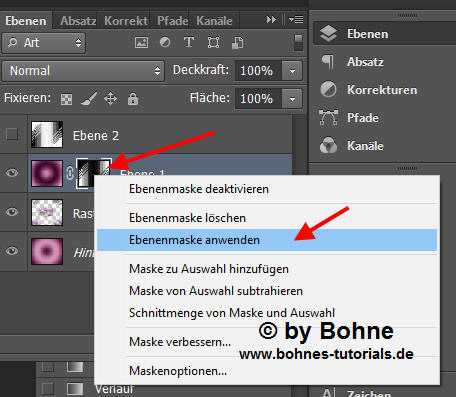
Task: Hide the Ebene 1 layer eye
Action: click(12, 173)
